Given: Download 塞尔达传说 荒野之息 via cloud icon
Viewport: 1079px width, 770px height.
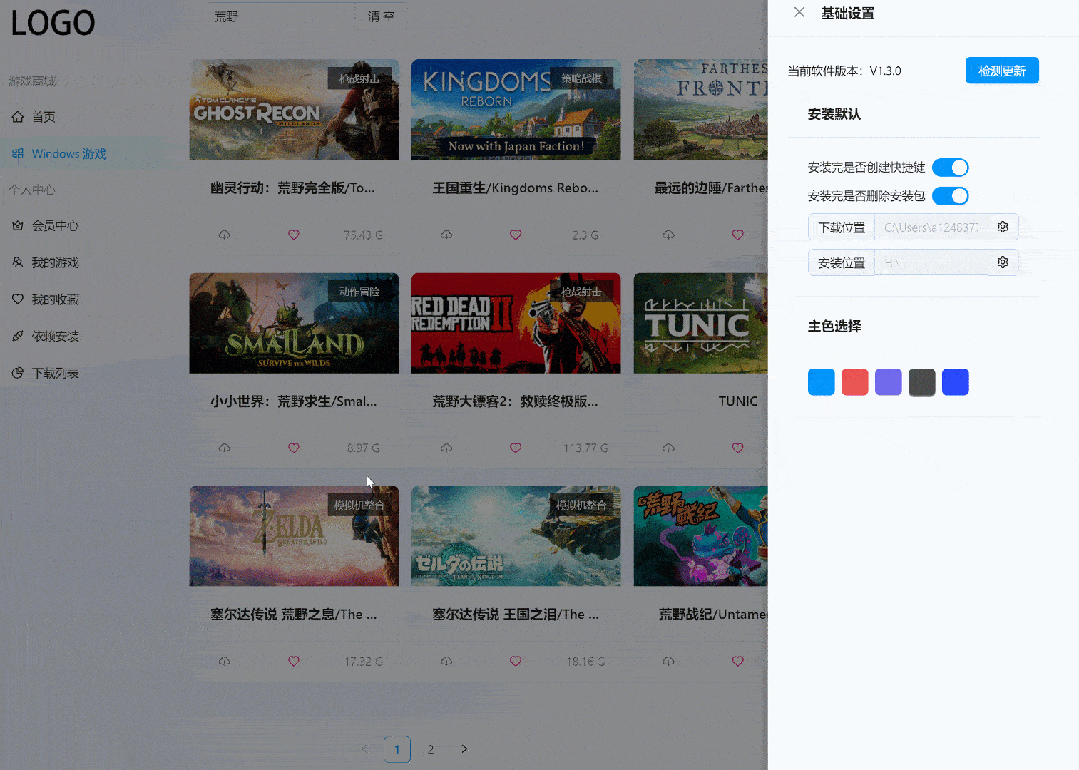Looking at the screenshot, I should coord(224,661).
